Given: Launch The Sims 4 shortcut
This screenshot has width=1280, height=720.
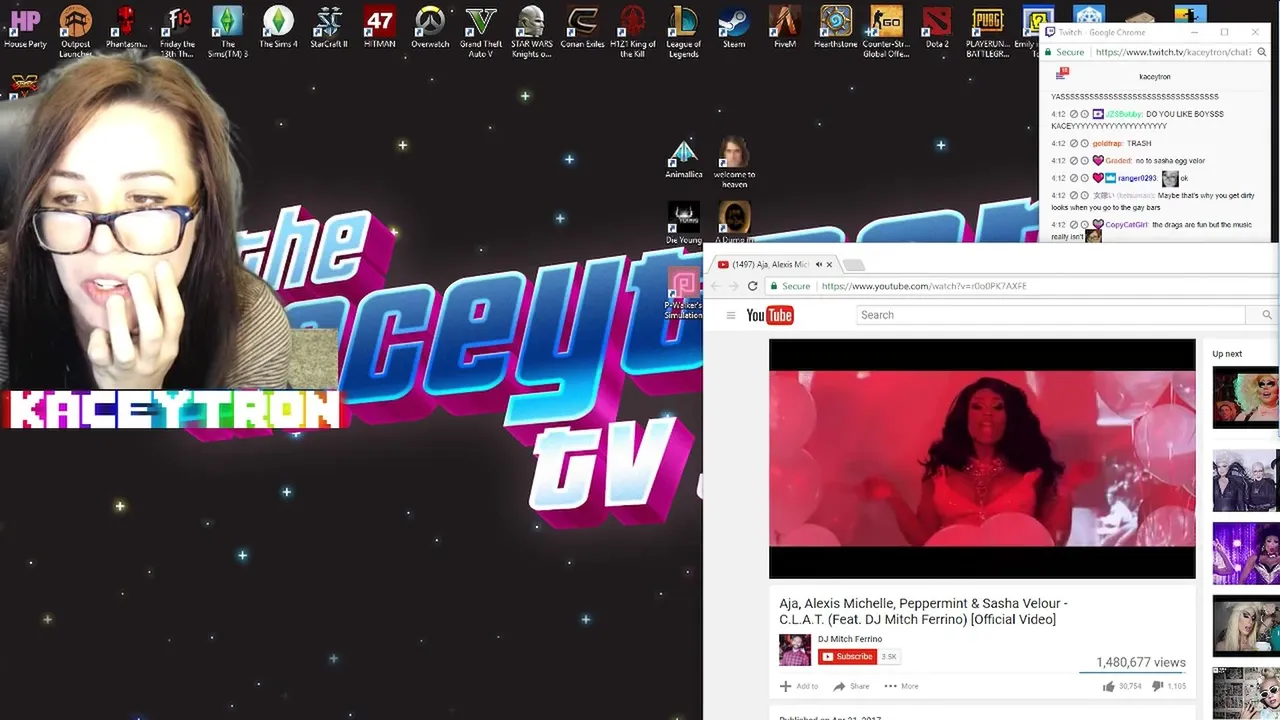Looking at the screenshot, I should 278,29.
